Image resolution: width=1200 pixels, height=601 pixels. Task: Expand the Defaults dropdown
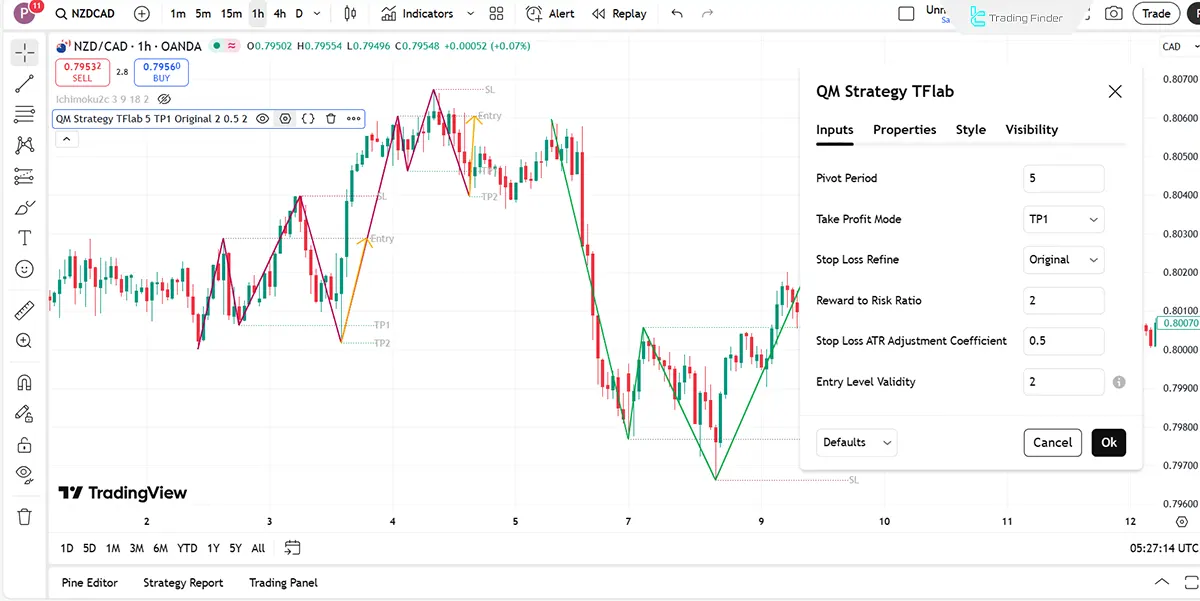coord(856,442)
